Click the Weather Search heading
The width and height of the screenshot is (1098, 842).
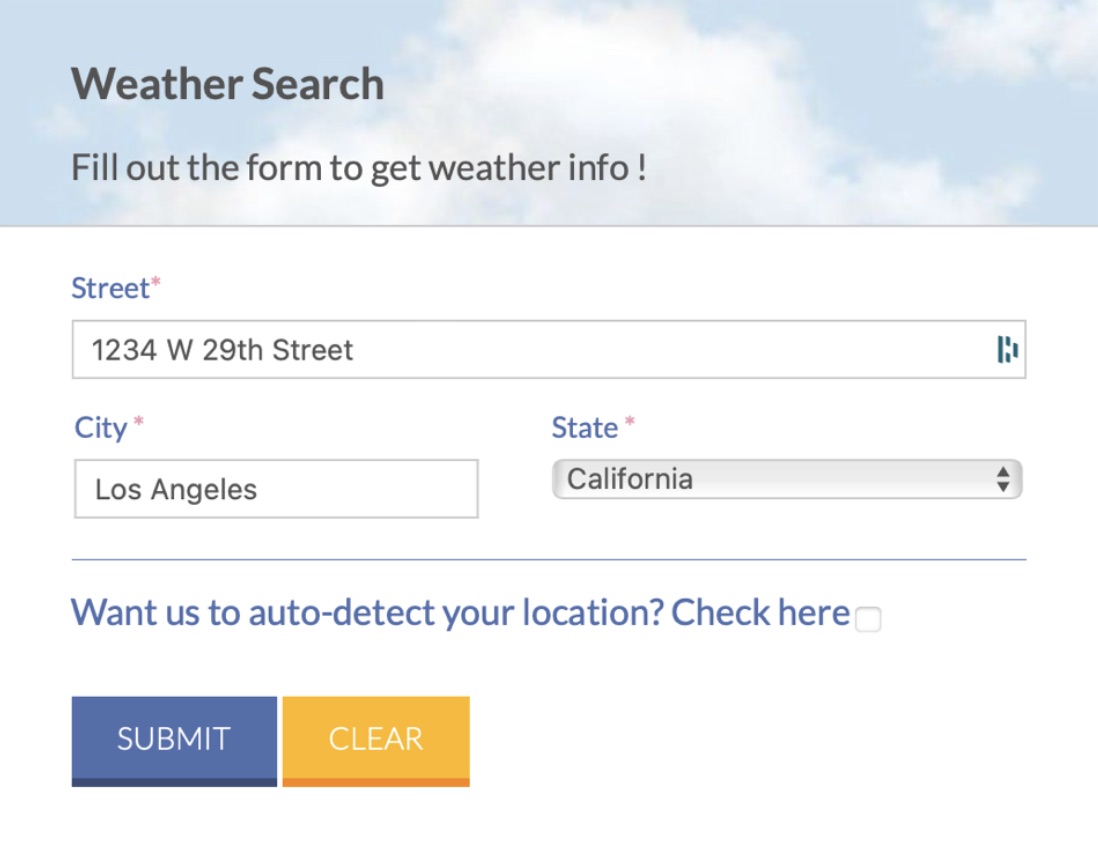(228, 84)
